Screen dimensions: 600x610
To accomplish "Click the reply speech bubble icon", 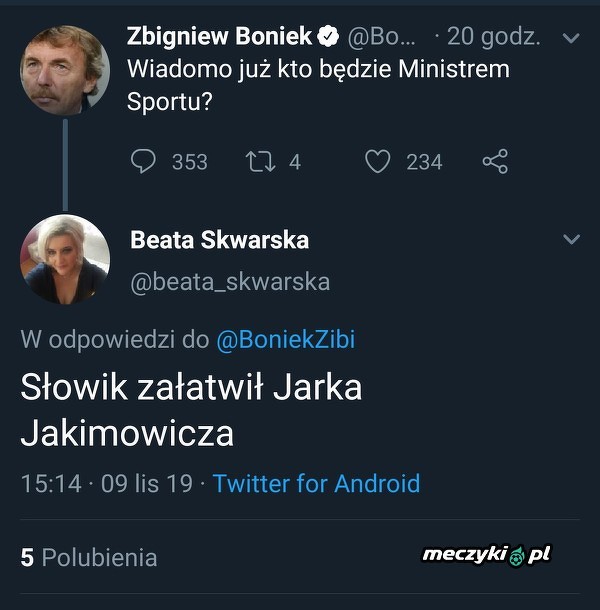I will point(145,161).
